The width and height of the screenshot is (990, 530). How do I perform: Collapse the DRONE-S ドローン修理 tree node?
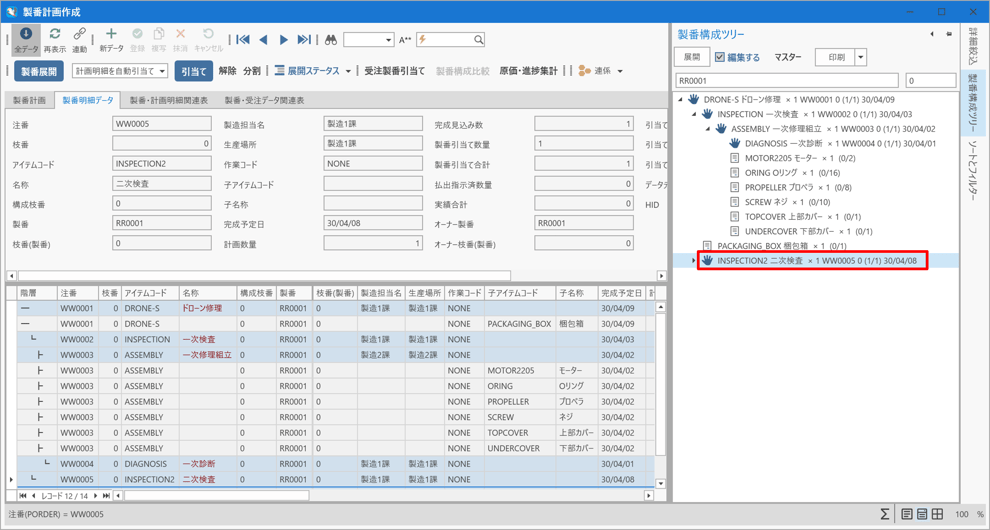click(x=681, y=100)
